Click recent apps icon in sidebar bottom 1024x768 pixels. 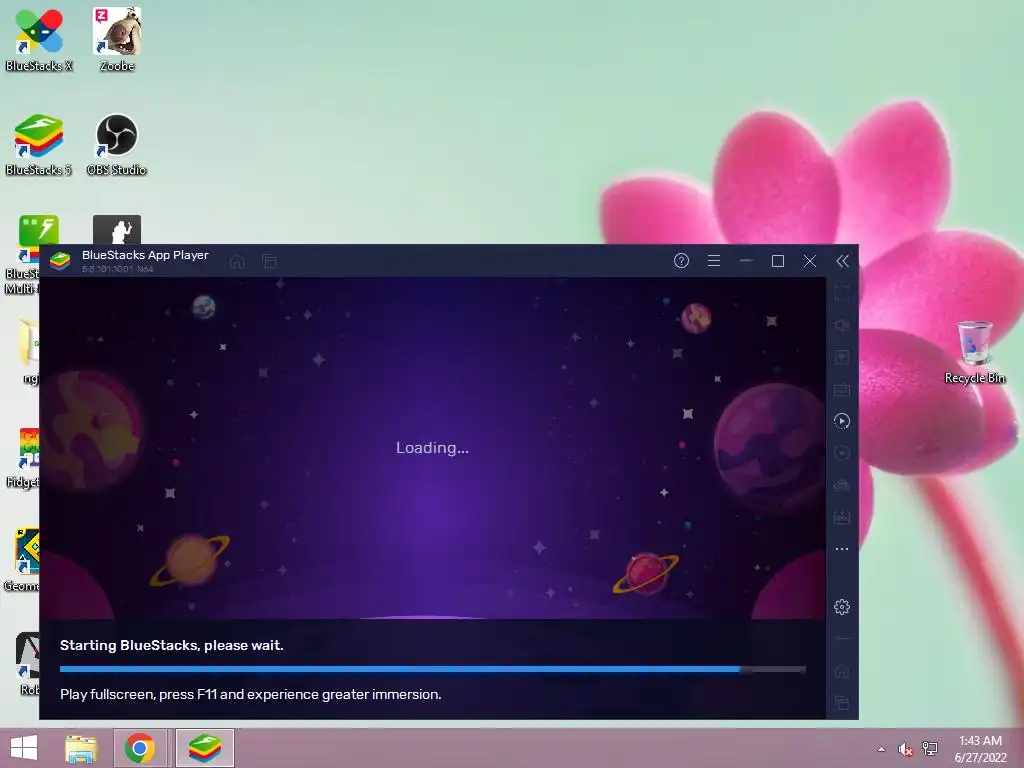[x=842, y=703]
